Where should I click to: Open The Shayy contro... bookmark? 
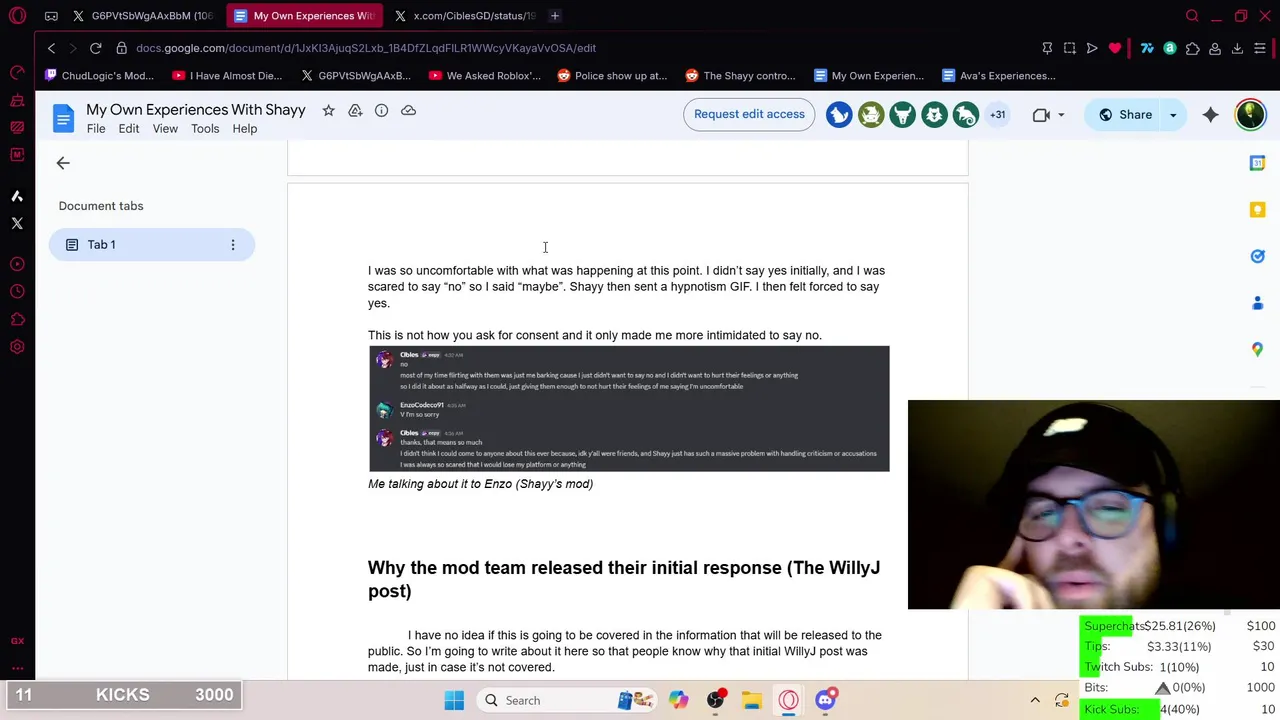740,76
